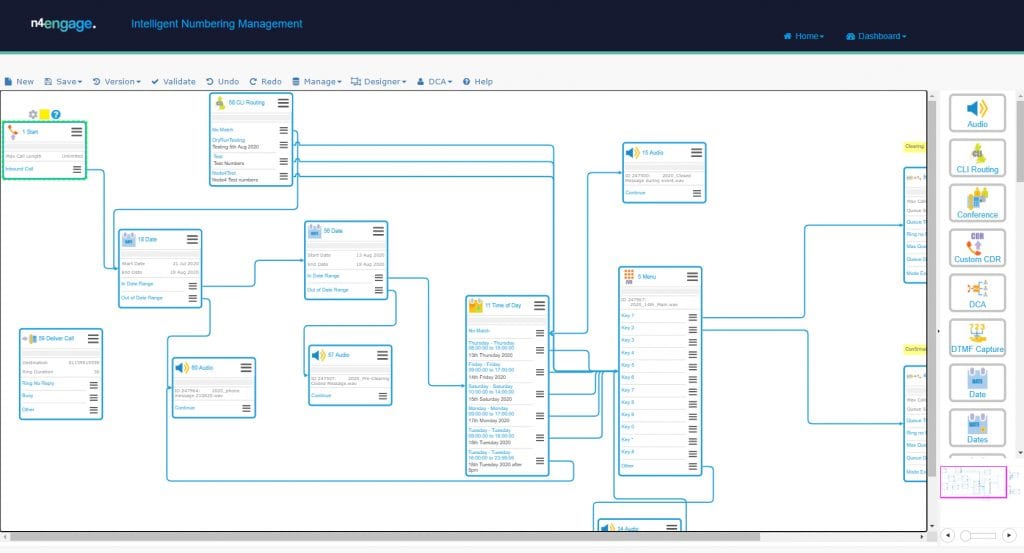Click calendar icon on 18 Date node

[129, 240]
